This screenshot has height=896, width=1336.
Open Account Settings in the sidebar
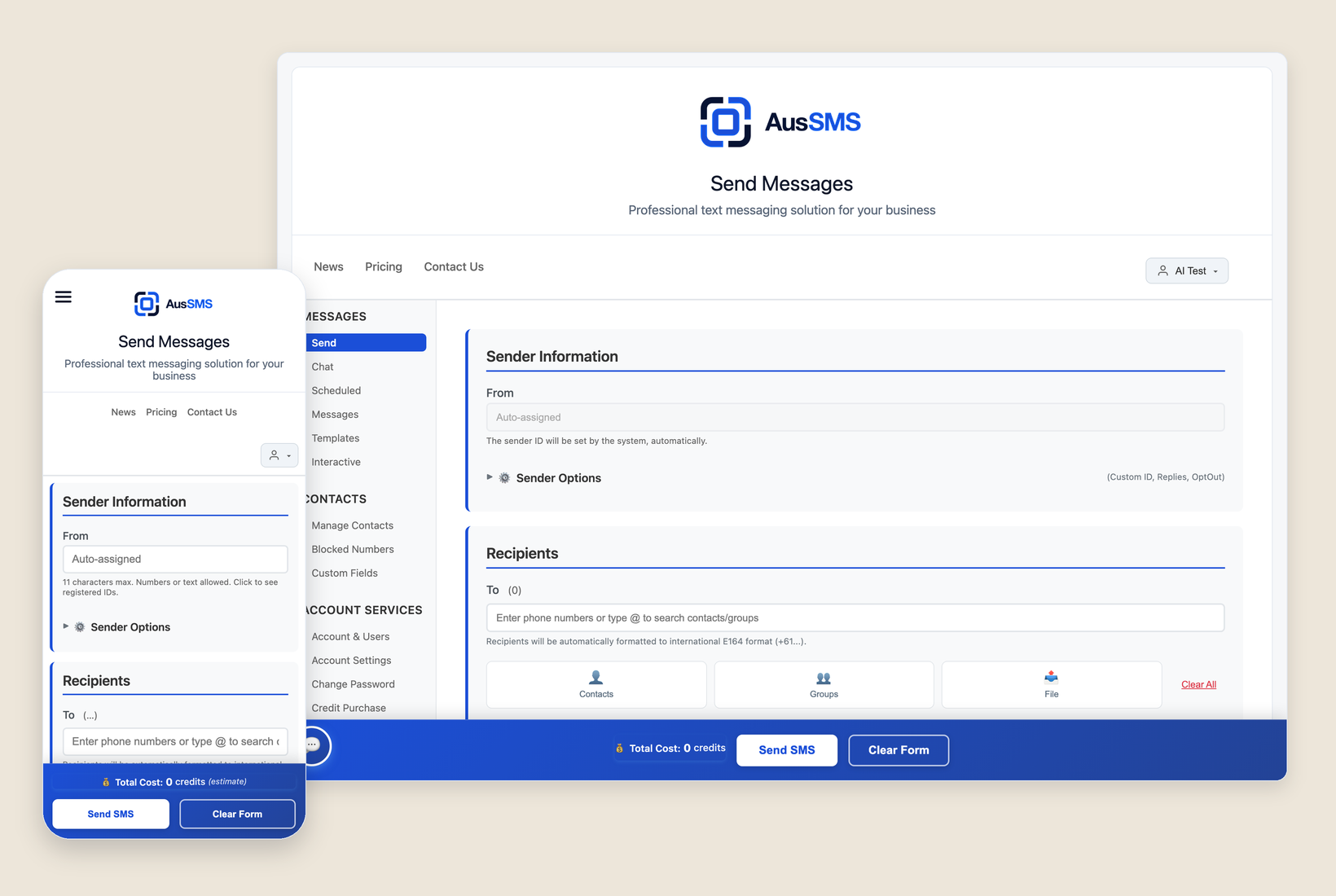pos(351,661)
